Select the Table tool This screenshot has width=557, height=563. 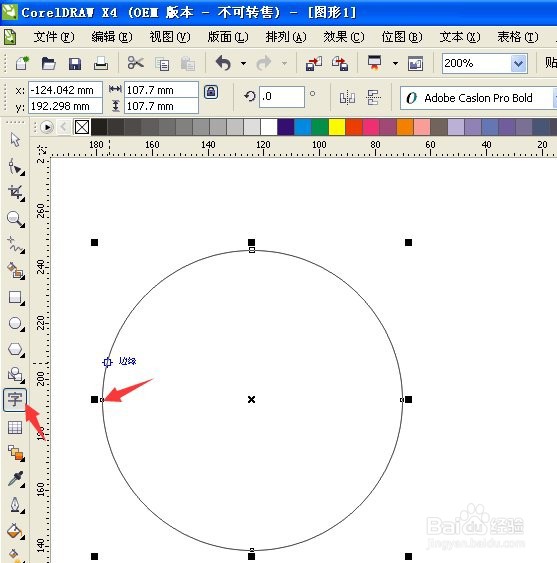15,427
